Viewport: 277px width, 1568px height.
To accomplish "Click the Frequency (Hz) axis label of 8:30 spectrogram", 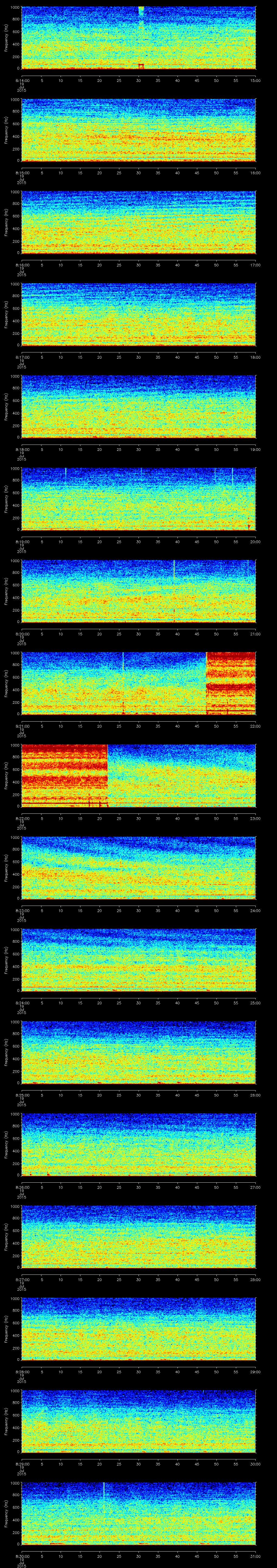I will tap(6, 1514).
